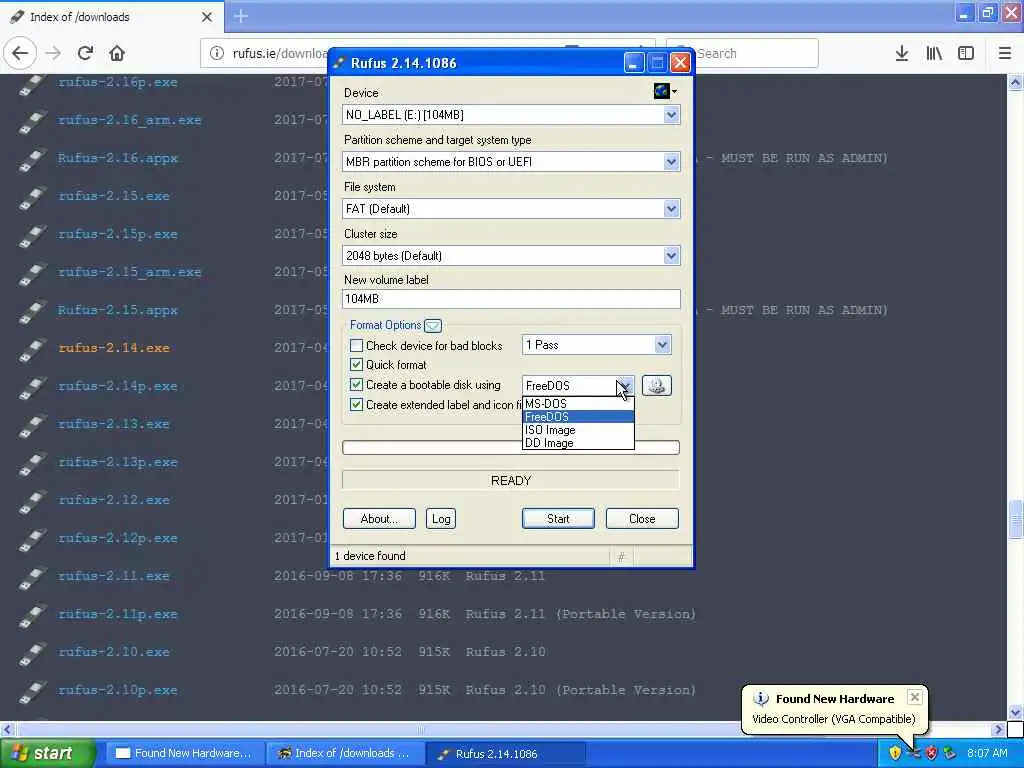Select ISO Image from the boot list
This screenshot has height=768, width=1024.
coord(578,430)
